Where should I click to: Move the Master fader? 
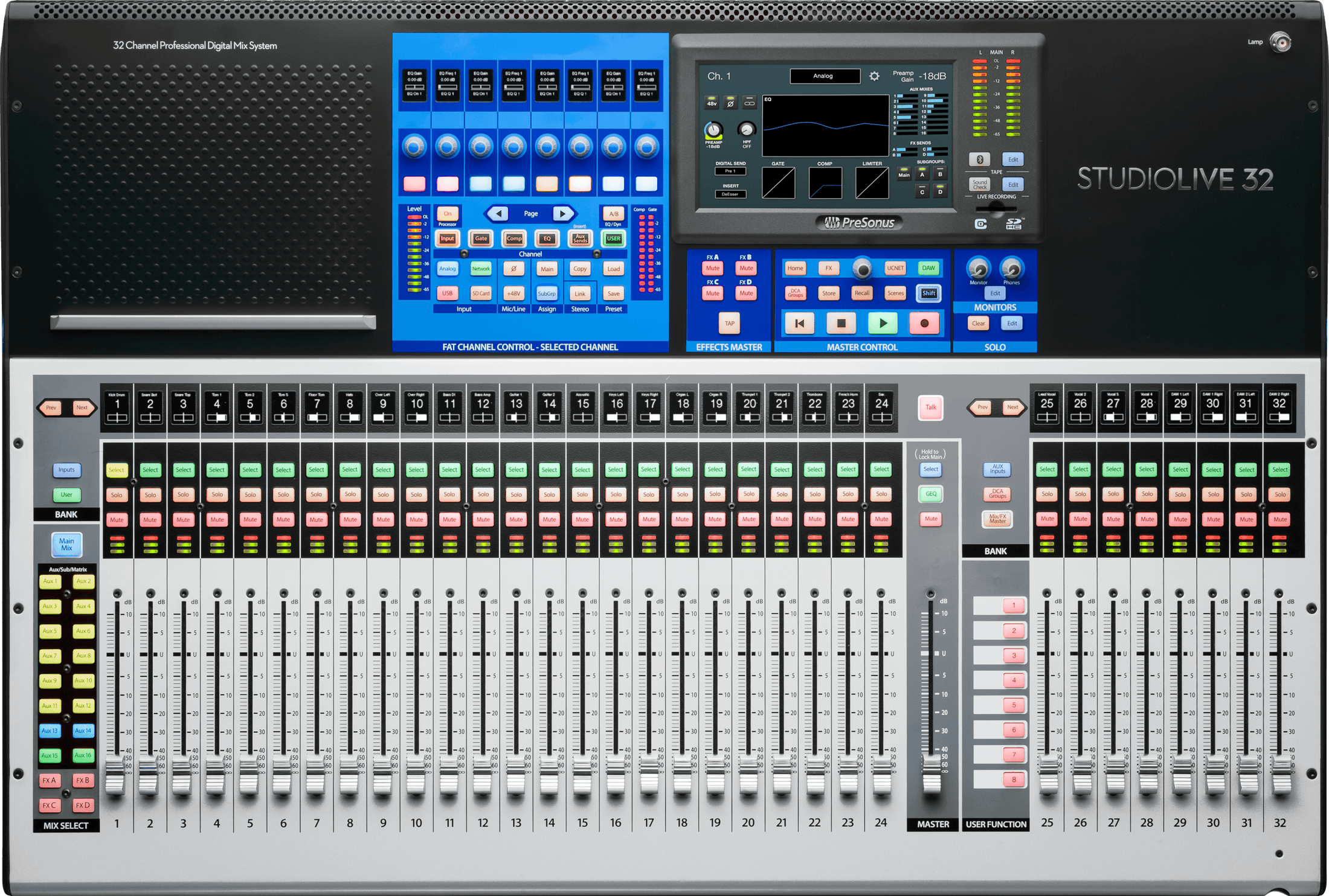(x=931, y=774)
